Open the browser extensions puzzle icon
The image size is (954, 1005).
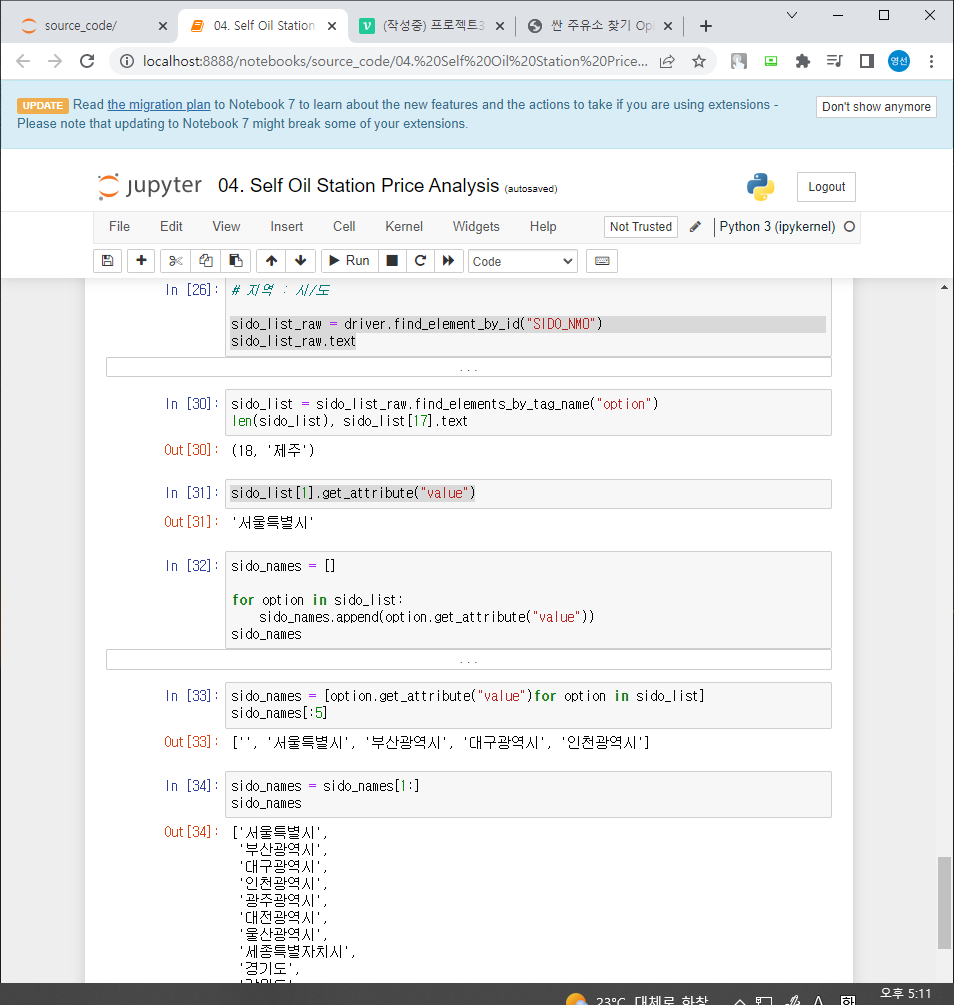[803, 61]
